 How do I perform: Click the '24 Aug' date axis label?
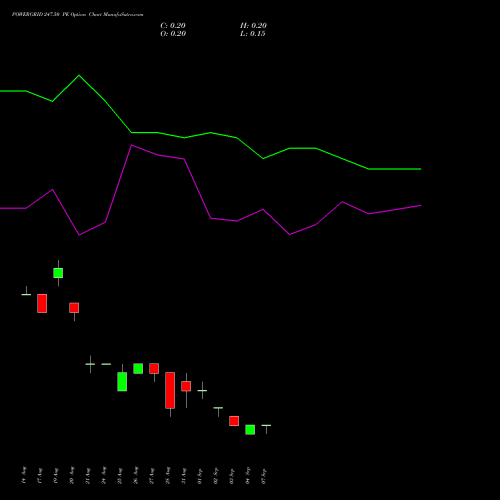pyautogui.click(x=104, y=475)
